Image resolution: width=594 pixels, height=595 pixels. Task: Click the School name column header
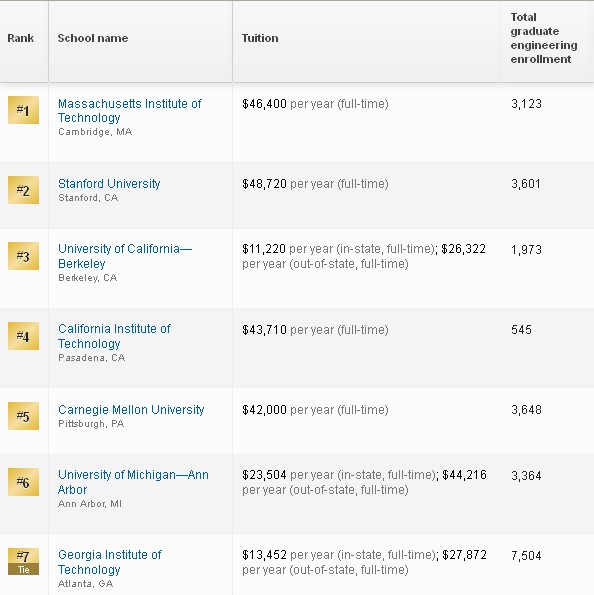[x=93, y=38]
